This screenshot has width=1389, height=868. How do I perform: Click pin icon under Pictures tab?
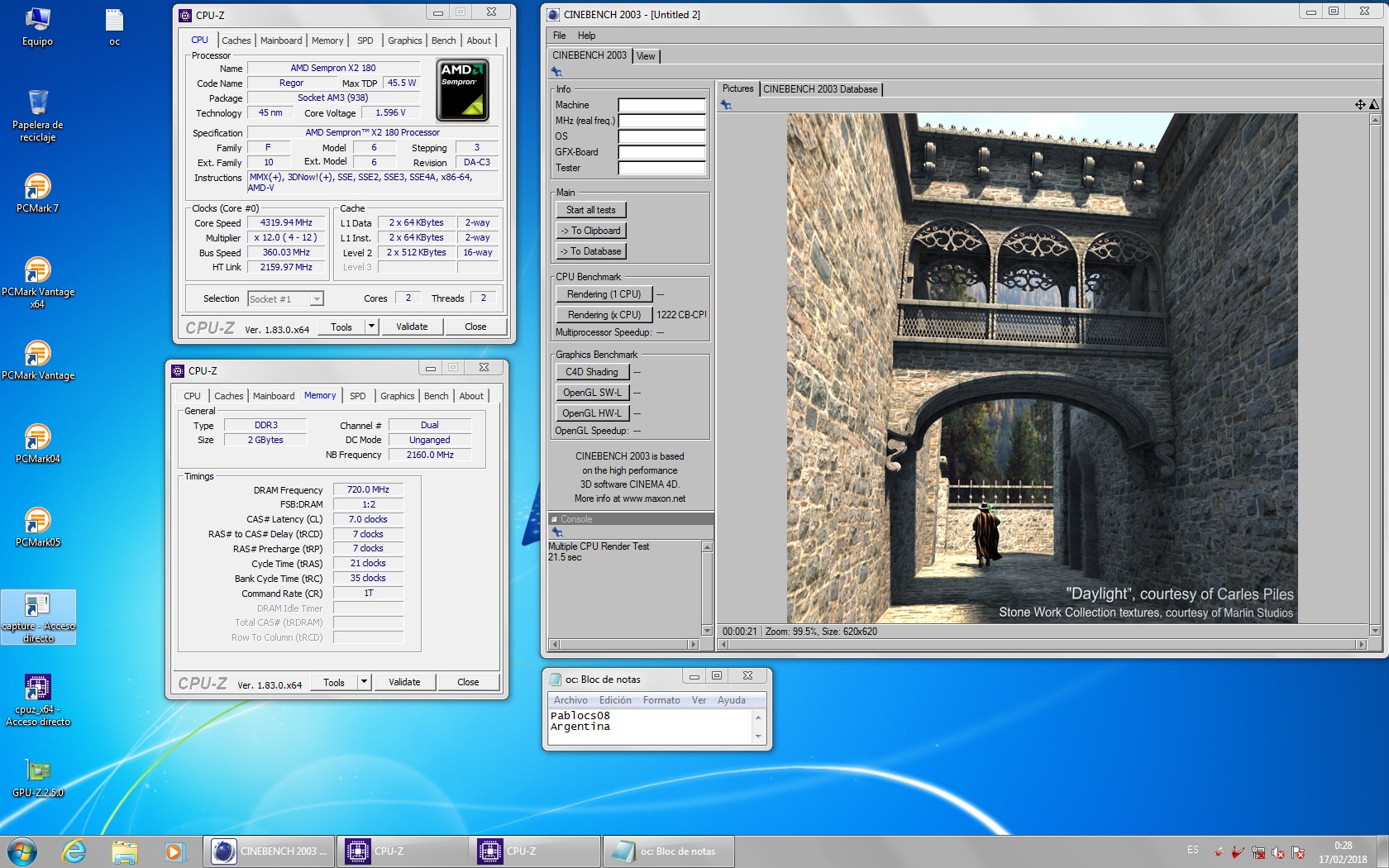point(726,104)
